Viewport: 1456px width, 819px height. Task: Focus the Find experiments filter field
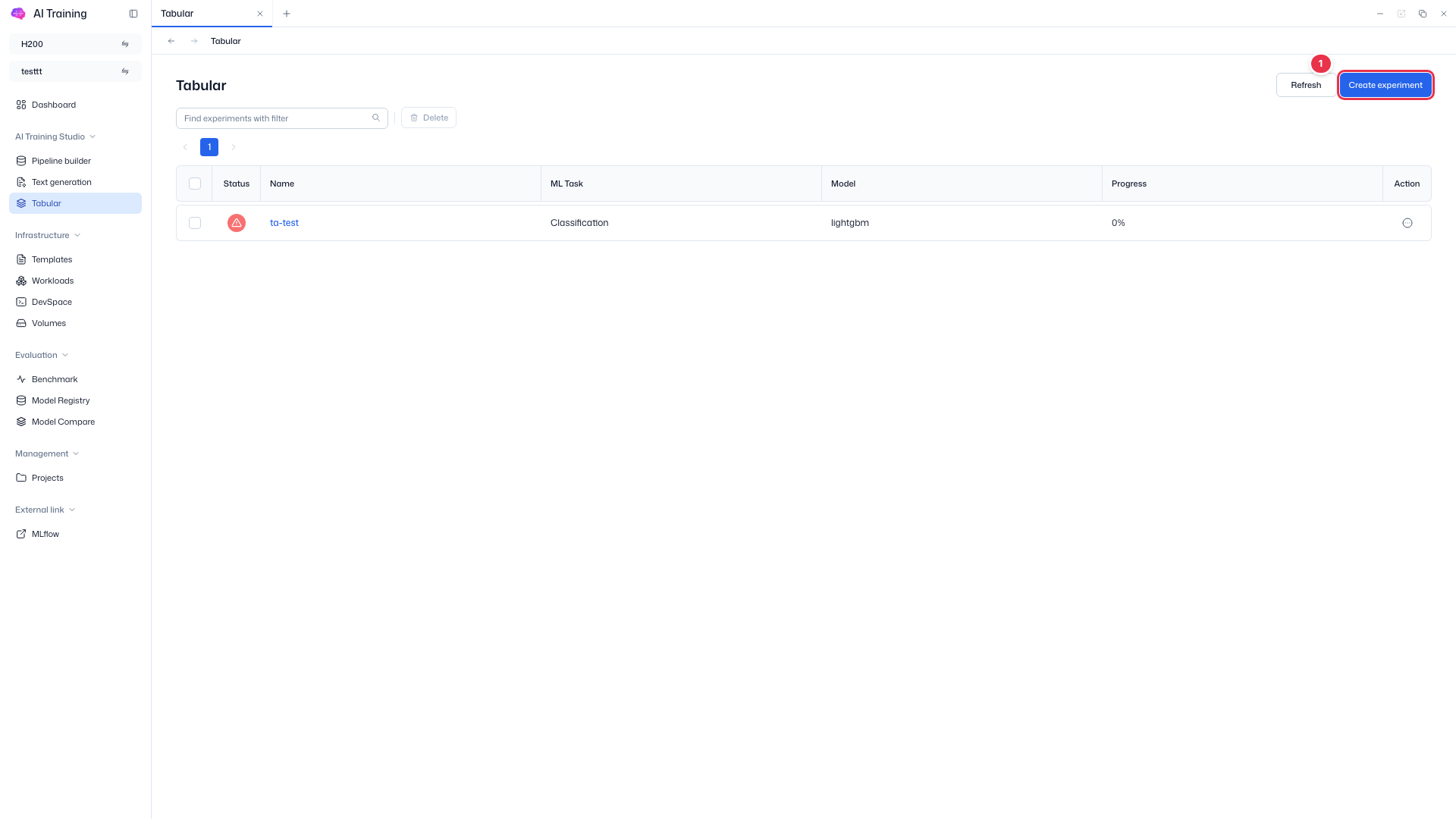[x=282, y=118]
